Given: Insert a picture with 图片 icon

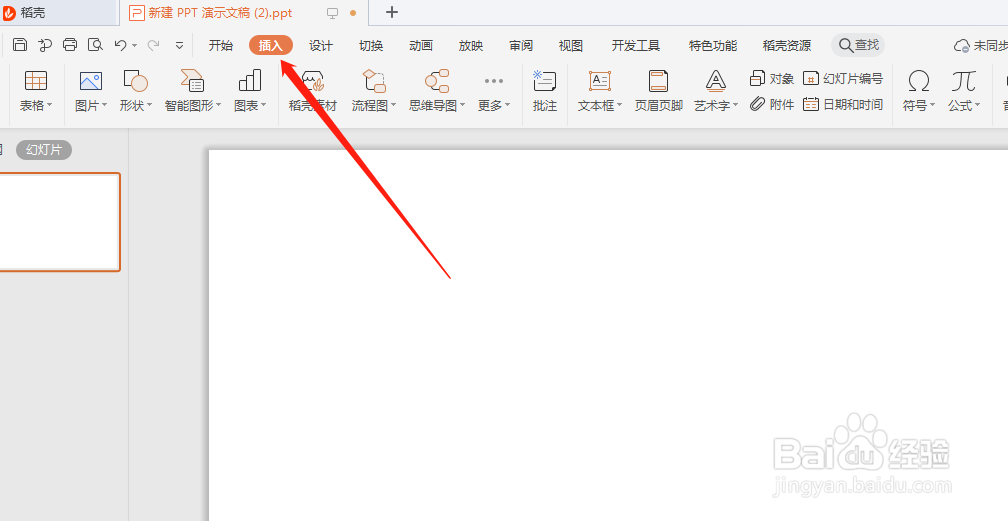Looking at the screenshot, I should coord(91,81).
